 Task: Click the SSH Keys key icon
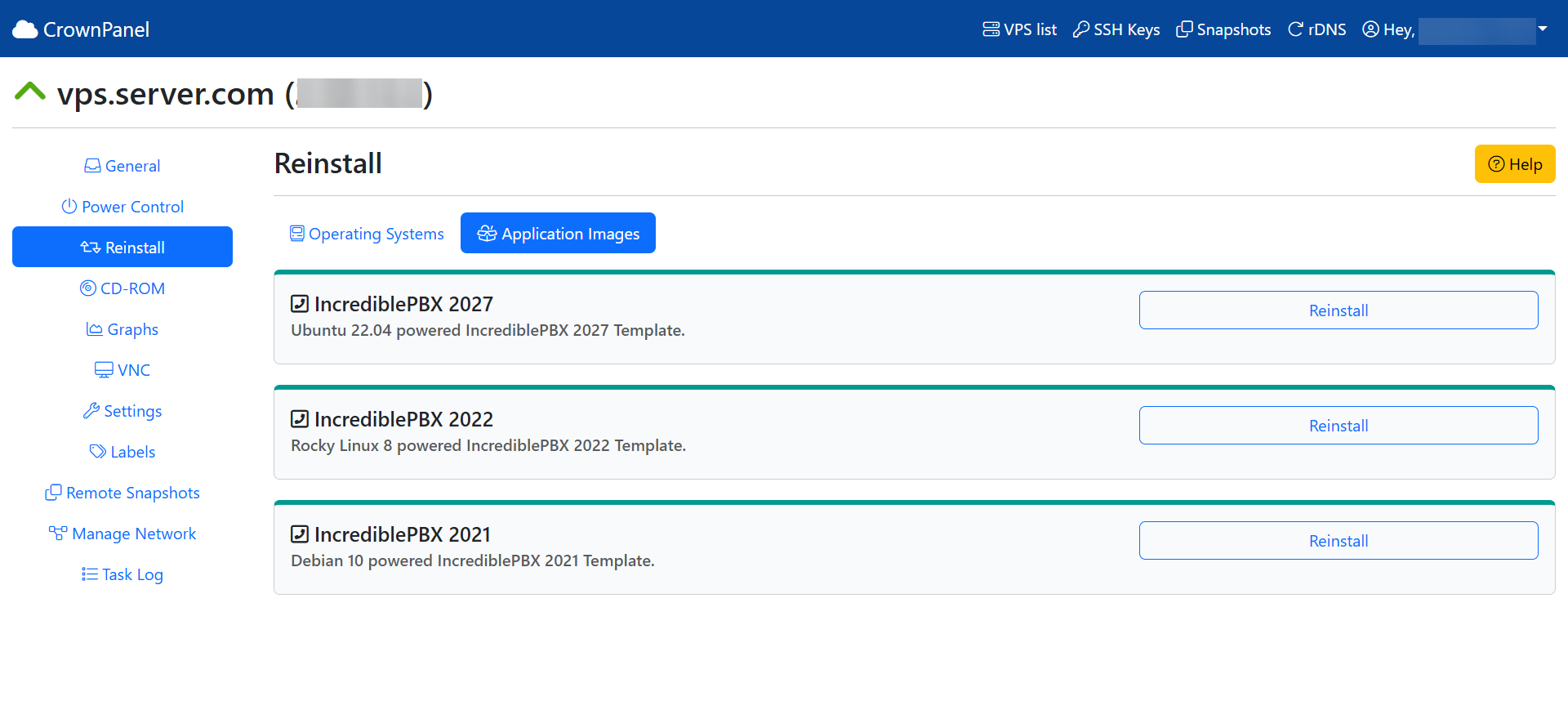(x=1081, y=29)
